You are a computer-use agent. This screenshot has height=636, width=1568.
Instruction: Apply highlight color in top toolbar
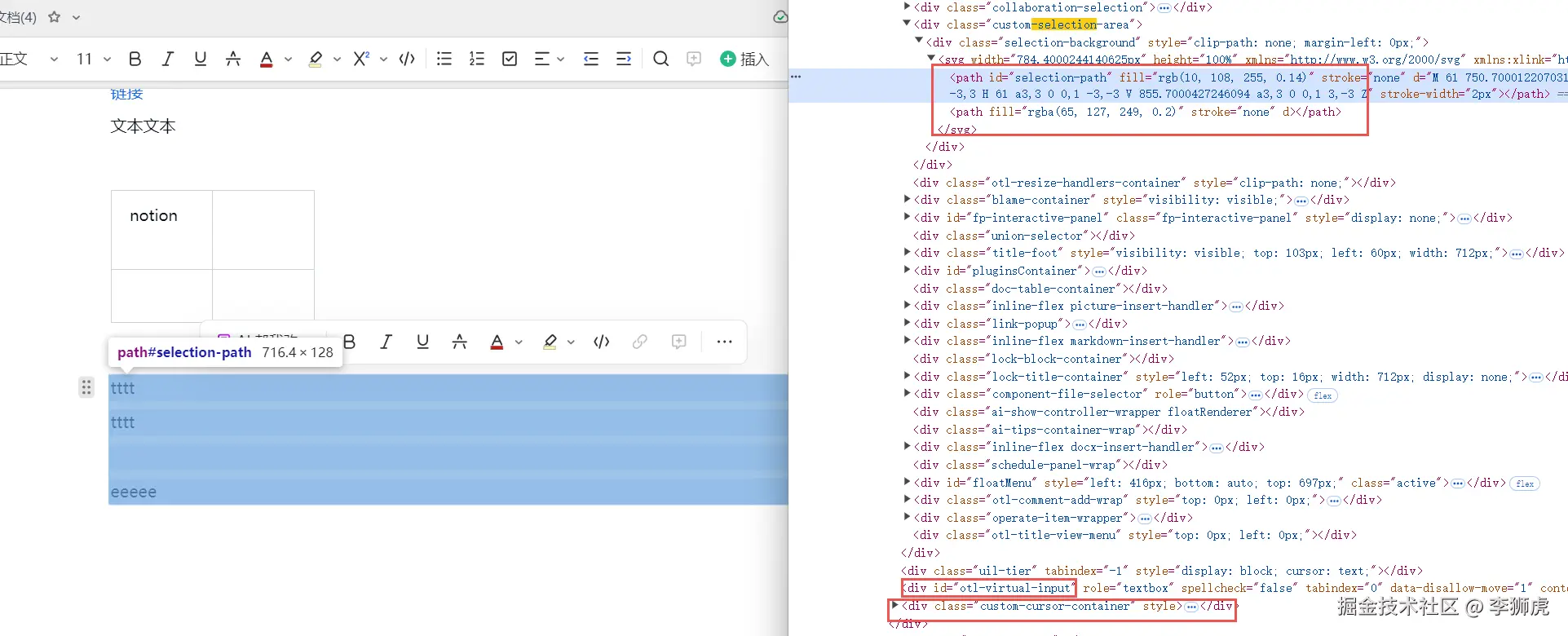click(315, 59)
